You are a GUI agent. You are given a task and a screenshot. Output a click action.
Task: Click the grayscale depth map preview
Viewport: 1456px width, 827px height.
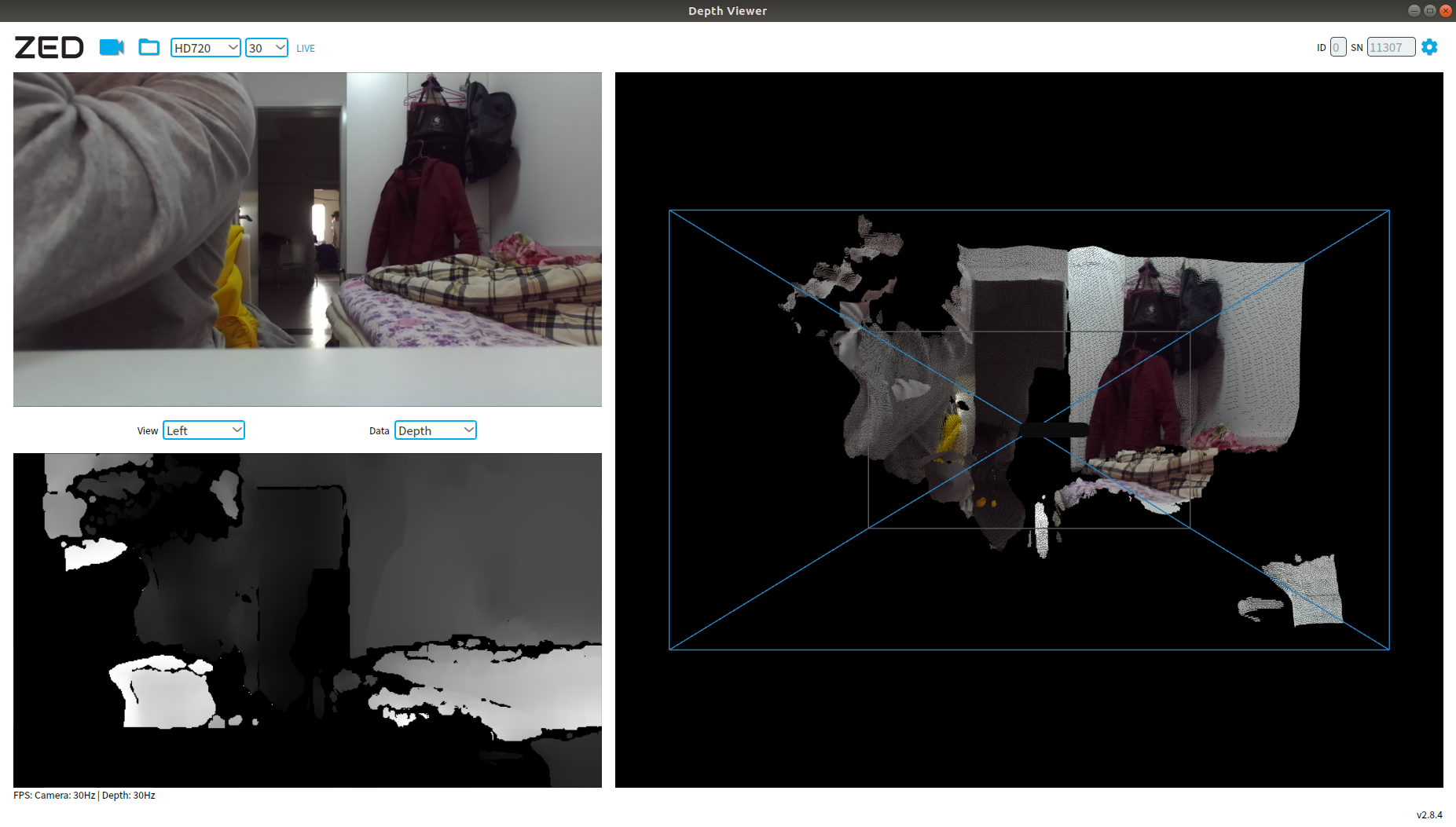tap(307, 620)
